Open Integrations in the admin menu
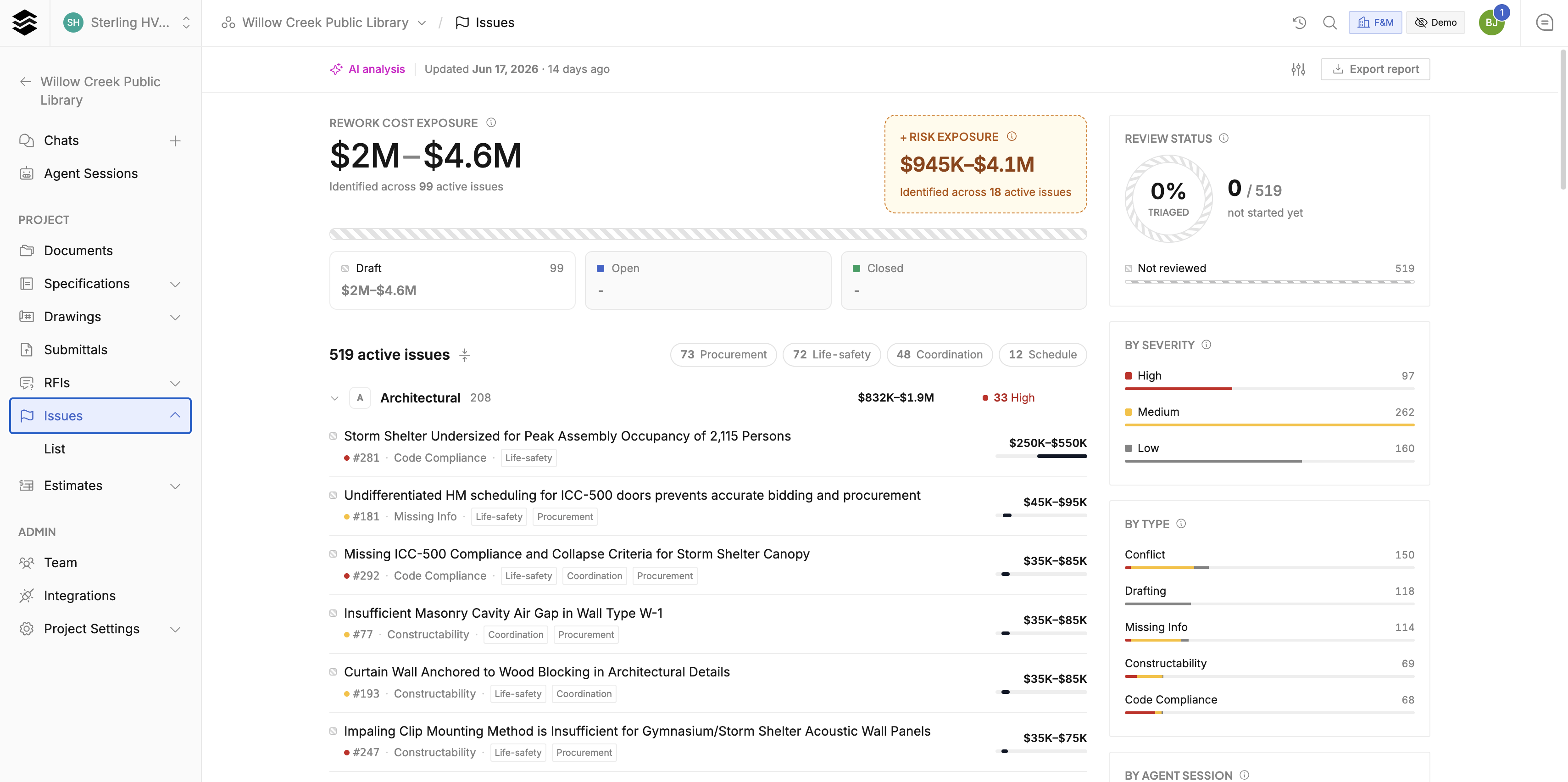 pyautogui.click(x=100, y=596)
